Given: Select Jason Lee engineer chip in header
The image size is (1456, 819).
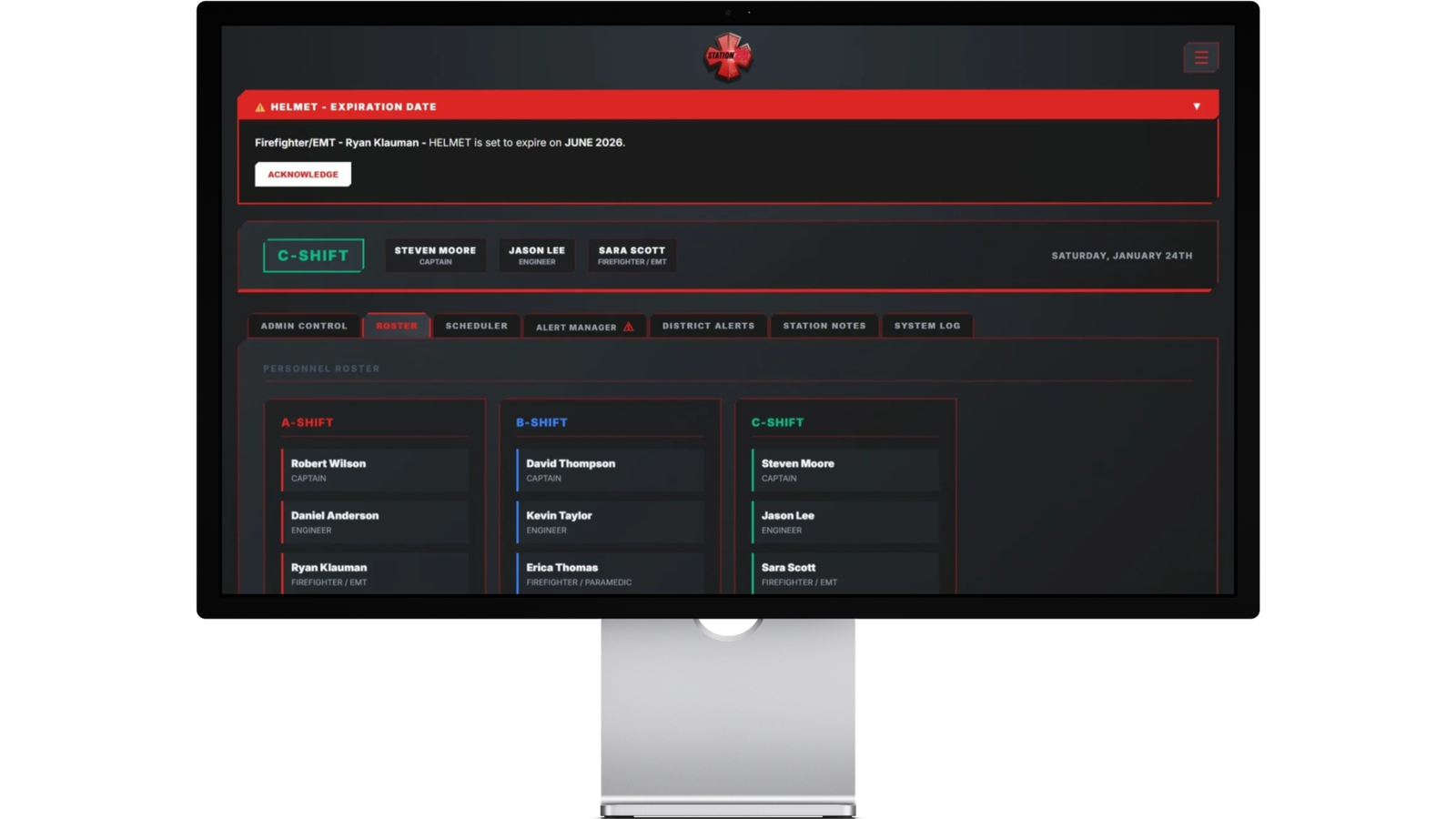Looking at the screenshot, I should [537, 255].
